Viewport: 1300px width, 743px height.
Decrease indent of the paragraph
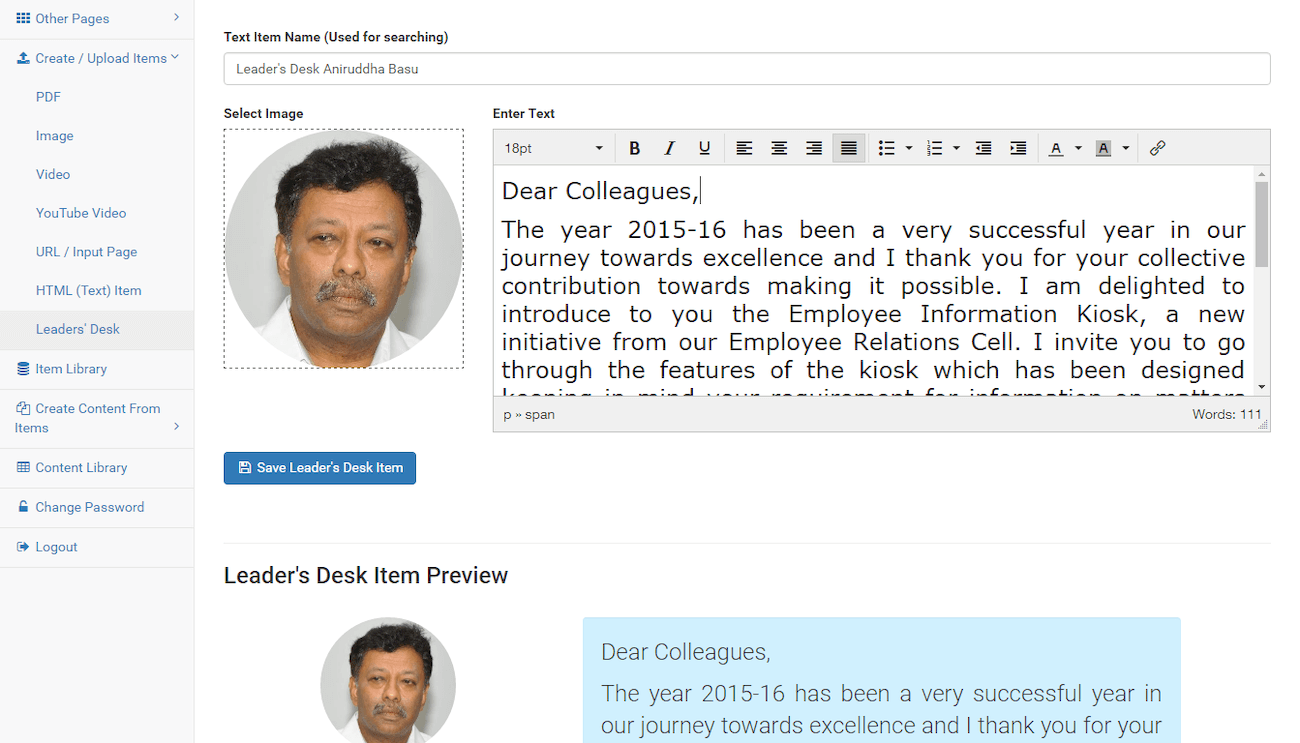click(x=983, y=148)
